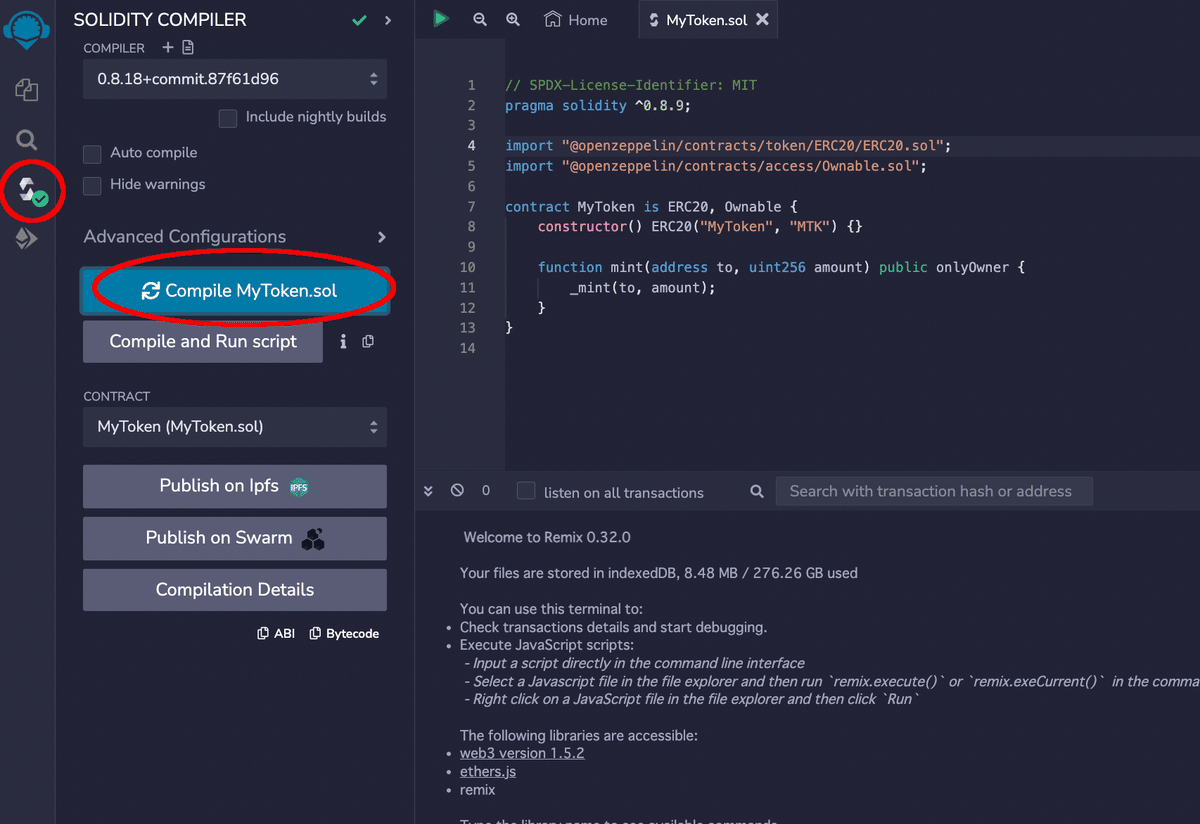The width and height of the screenshot is (1200, 824).
Task: Click the green play run-script icon
Action: (441, 19)
